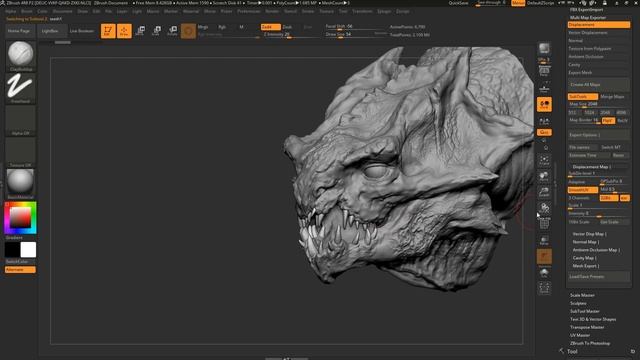Open the BasicMaterial sphere selector

pyautogui.click(x=20, y=184)
